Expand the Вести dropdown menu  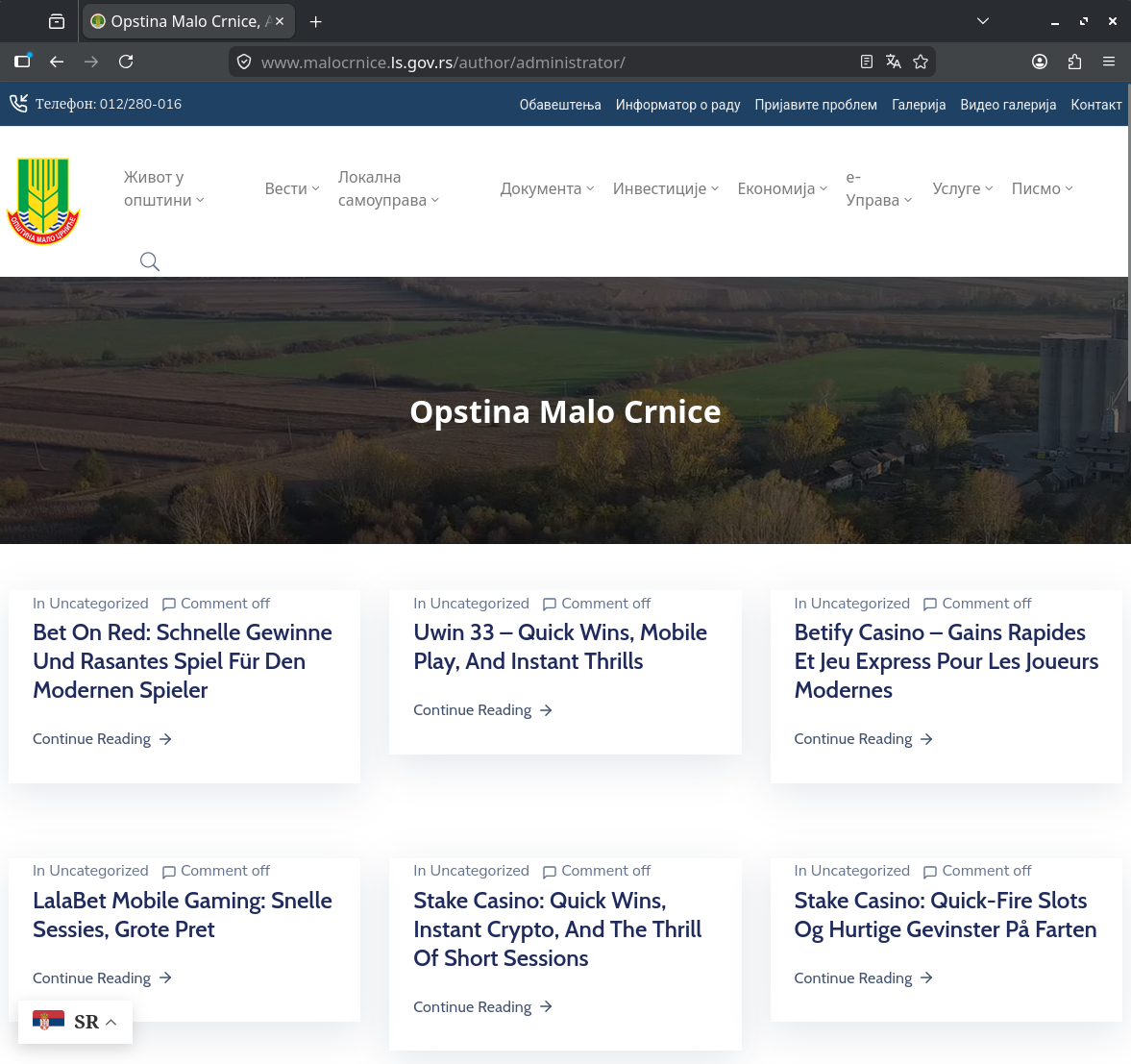click(292, 188)
